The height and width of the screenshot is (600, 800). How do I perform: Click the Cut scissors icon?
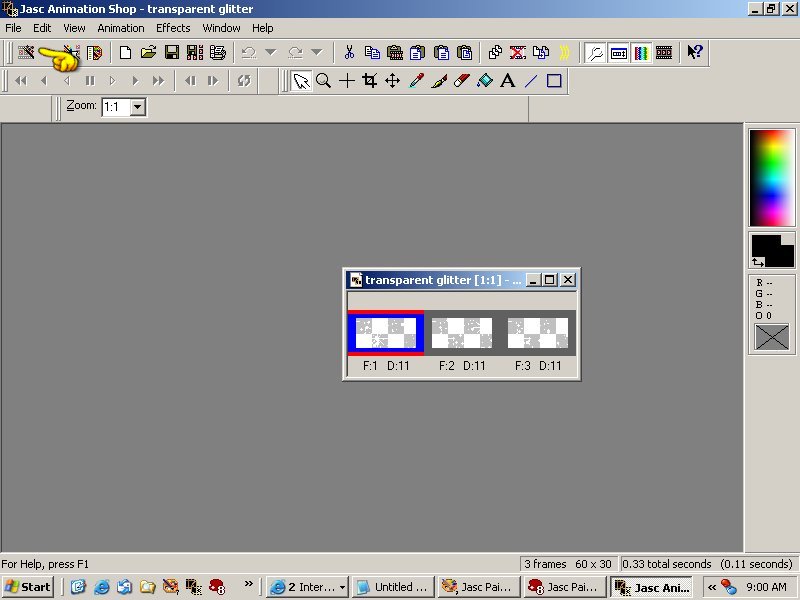349,53
